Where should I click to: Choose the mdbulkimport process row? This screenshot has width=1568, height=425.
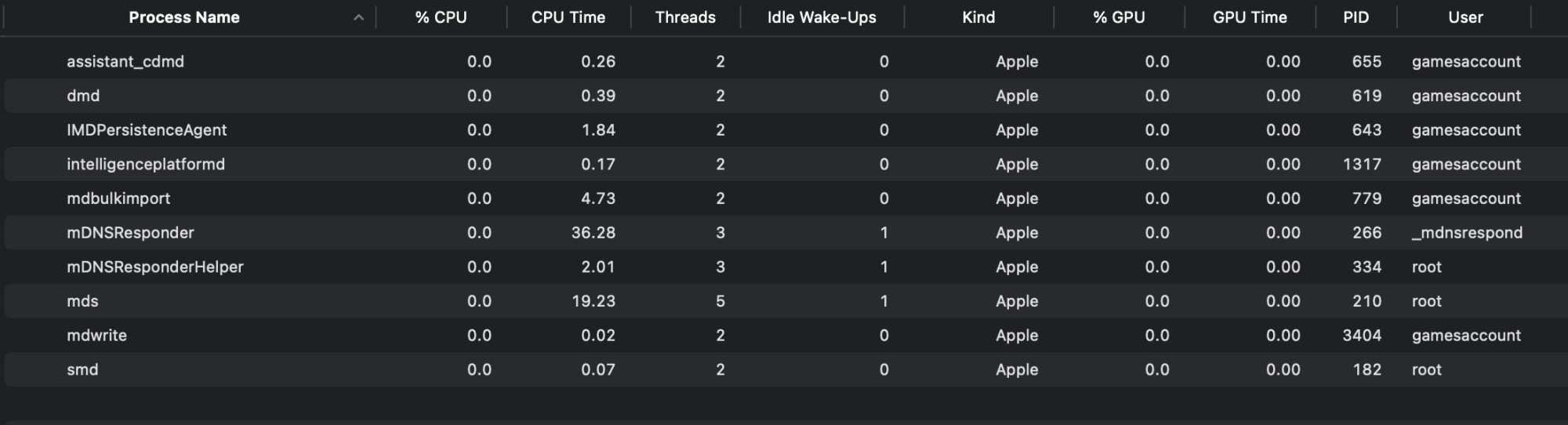(x=118, y=198)
